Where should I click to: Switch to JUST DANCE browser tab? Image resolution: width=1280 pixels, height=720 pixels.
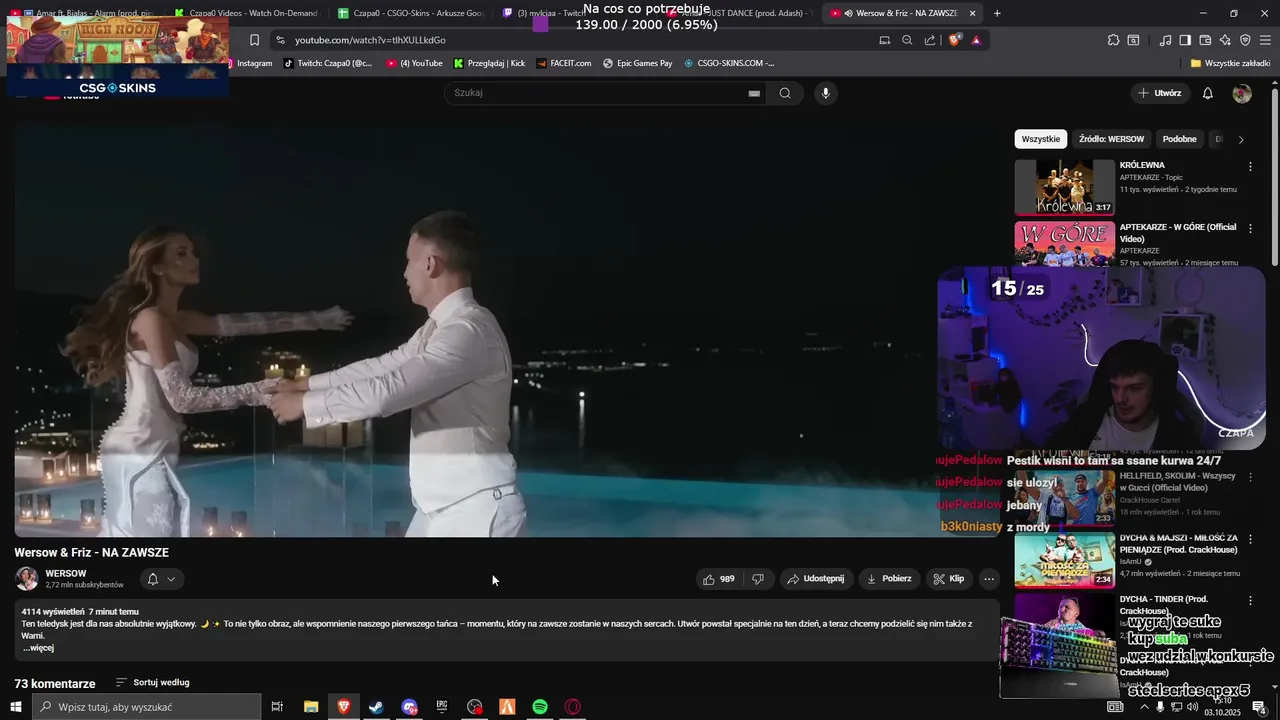740,13
